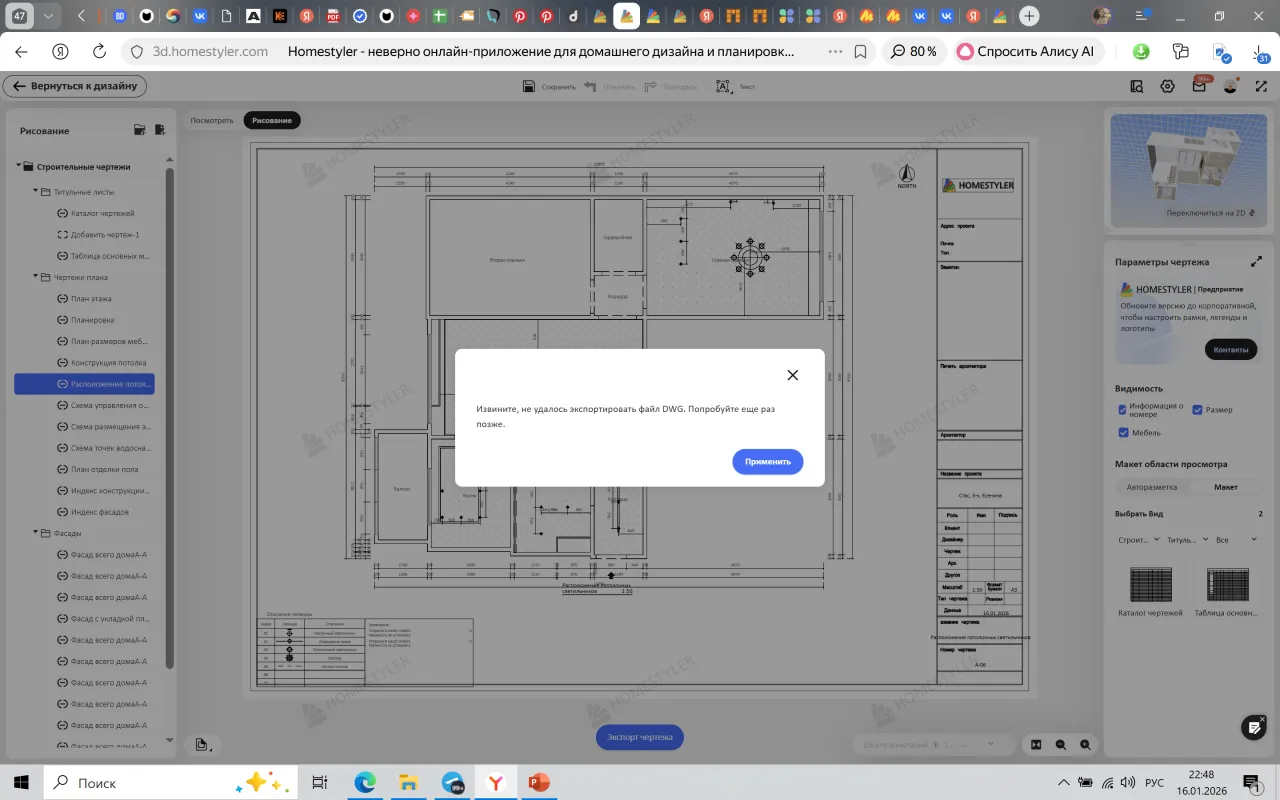Click the add drawing file icon
1280x800 pixels.
[160, 130]
